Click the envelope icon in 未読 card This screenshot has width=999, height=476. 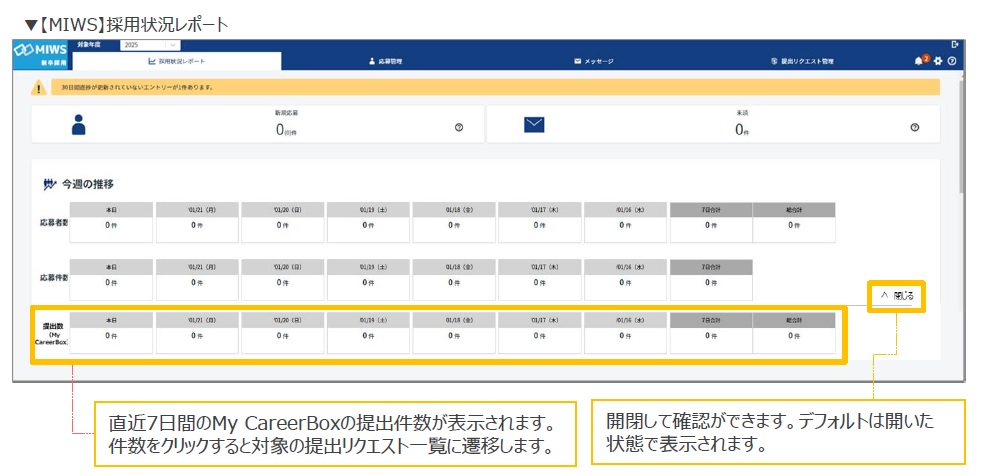(534, 125)
